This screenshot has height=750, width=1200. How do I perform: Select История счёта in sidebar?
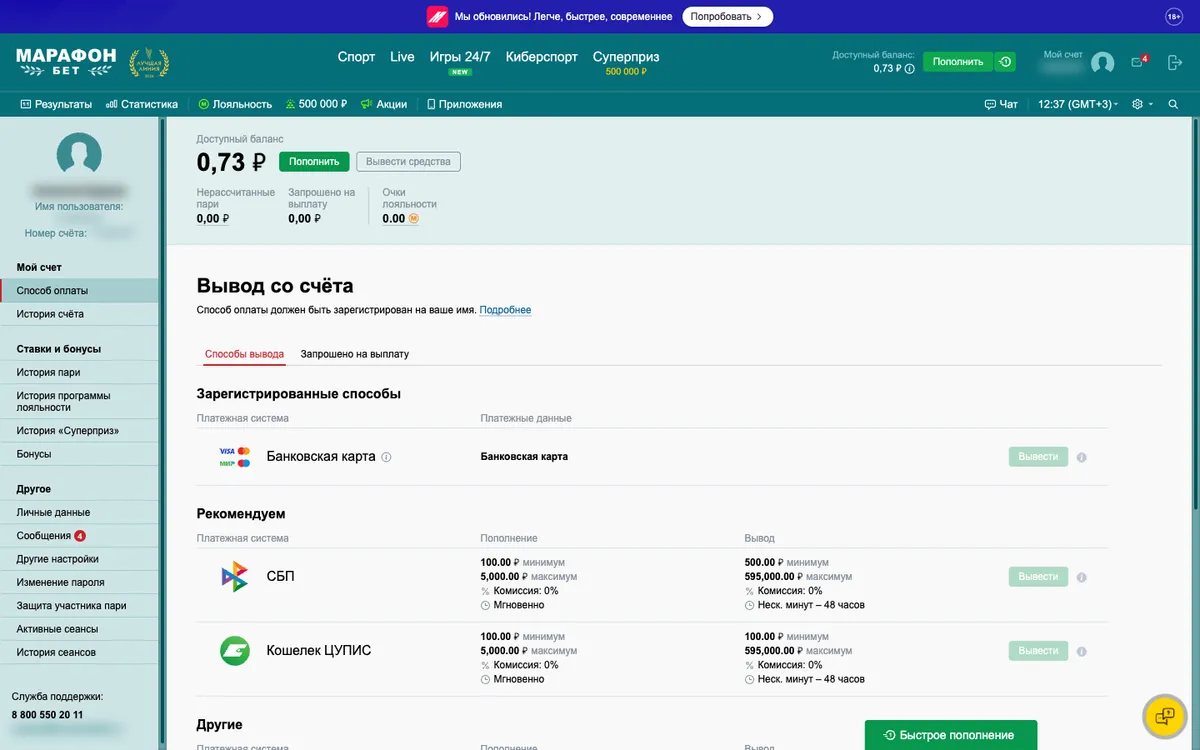pos(79,314)
